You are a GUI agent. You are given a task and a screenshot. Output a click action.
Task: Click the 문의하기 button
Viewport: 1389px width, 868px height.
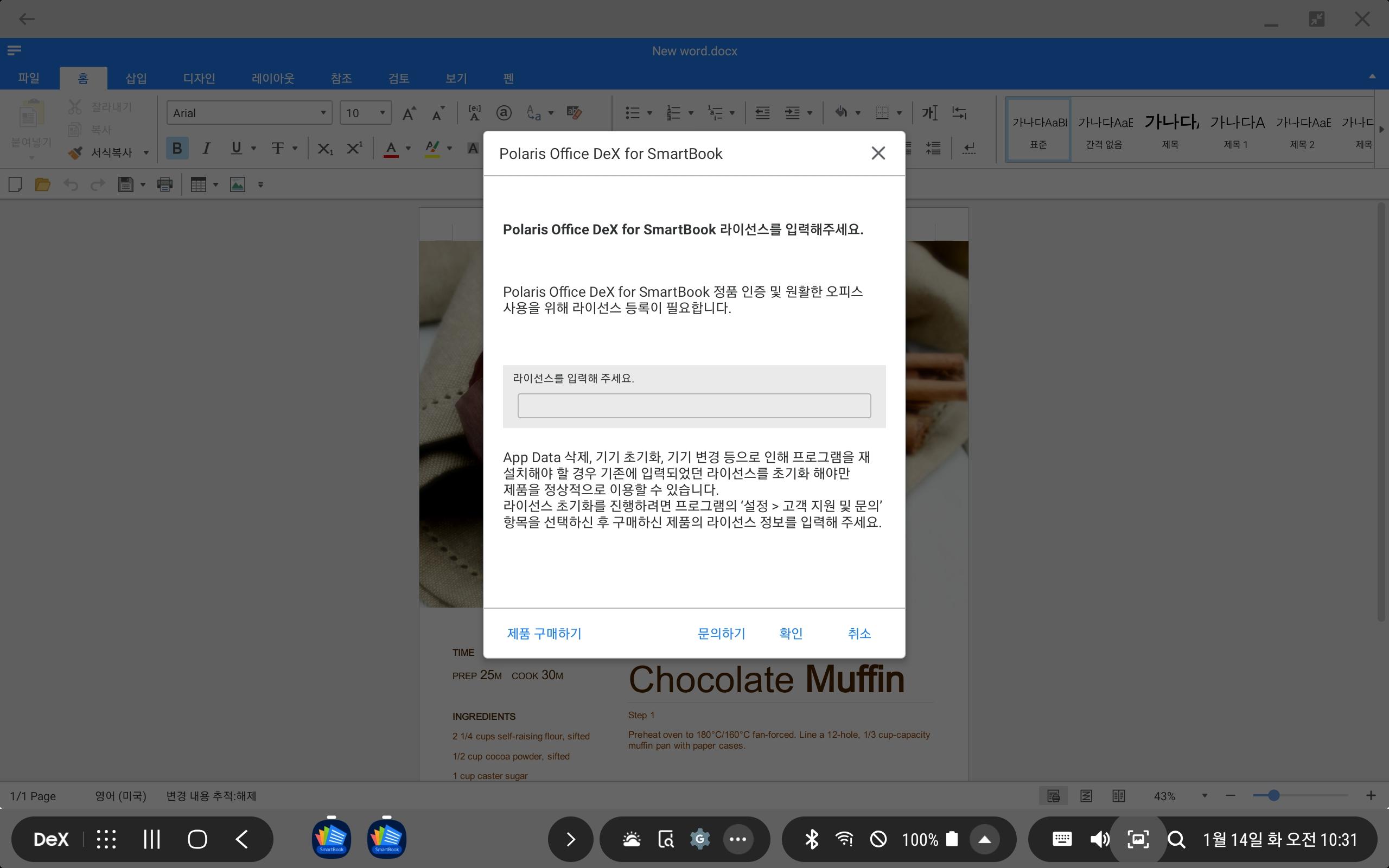point(721,633)
